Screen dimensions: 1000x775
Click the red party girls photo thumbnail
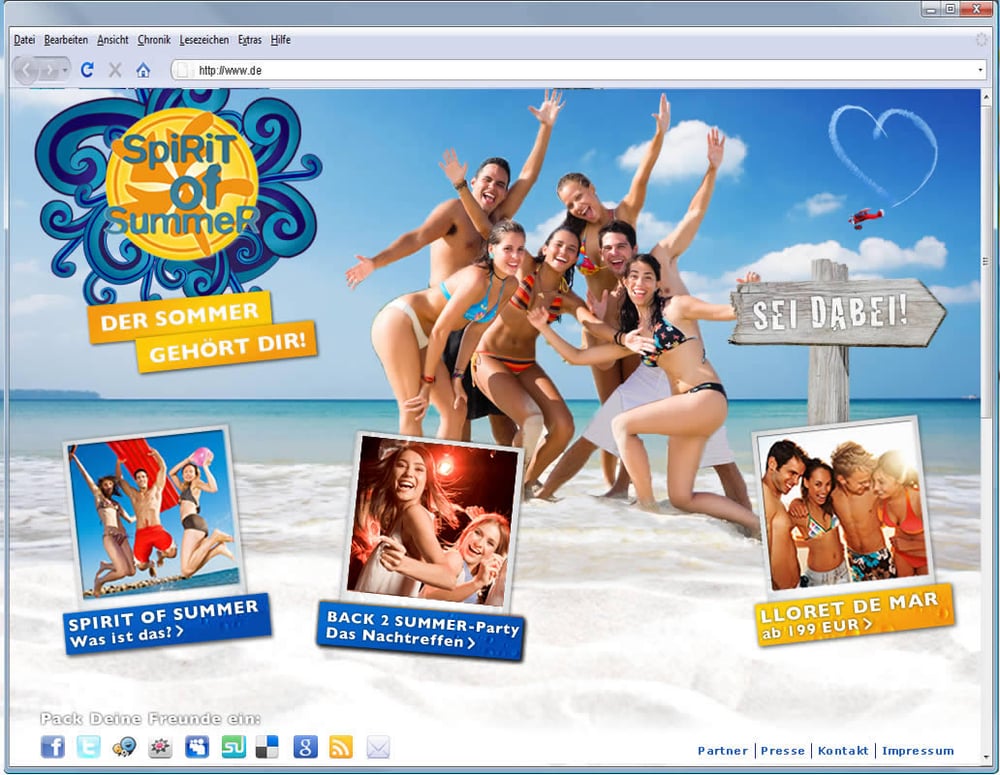click(433, 521)
